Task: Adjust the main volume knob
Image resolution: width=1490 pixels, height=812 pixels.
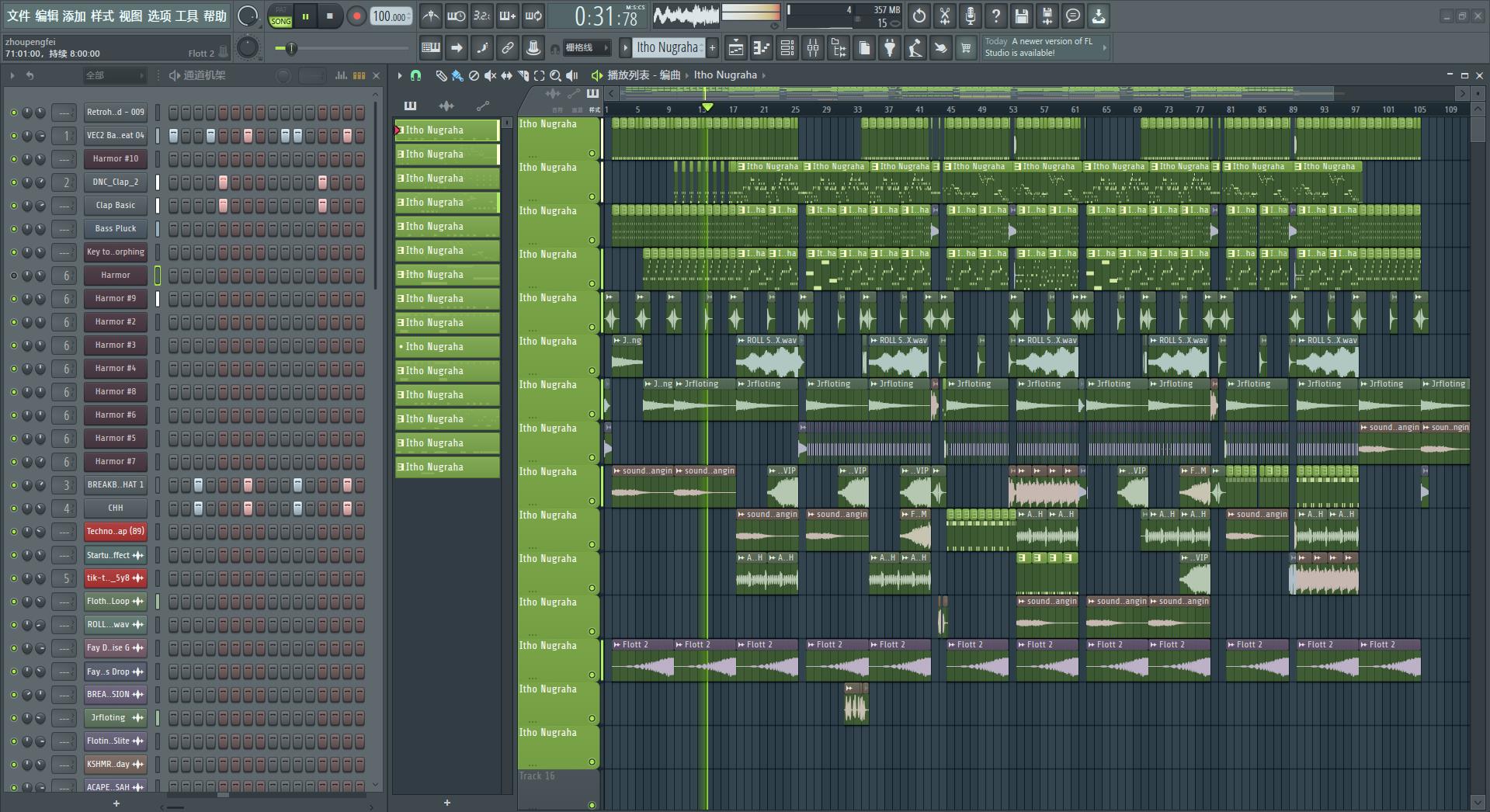Action: click(x=247, y=16)
